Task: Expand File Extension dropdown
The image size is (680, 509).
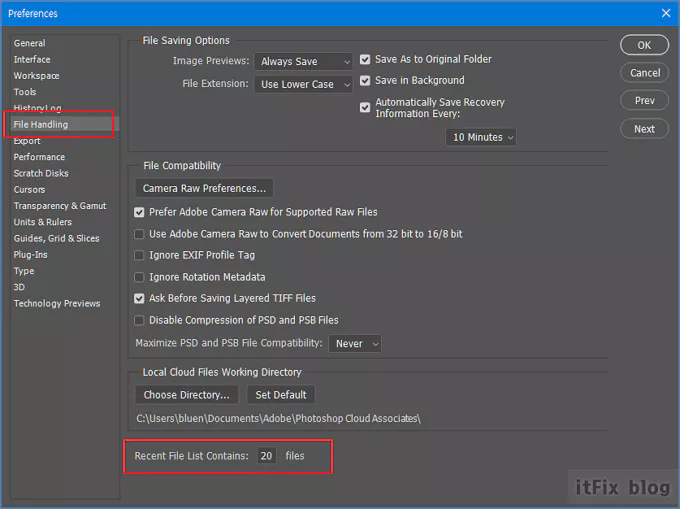Action: (303, 84)
